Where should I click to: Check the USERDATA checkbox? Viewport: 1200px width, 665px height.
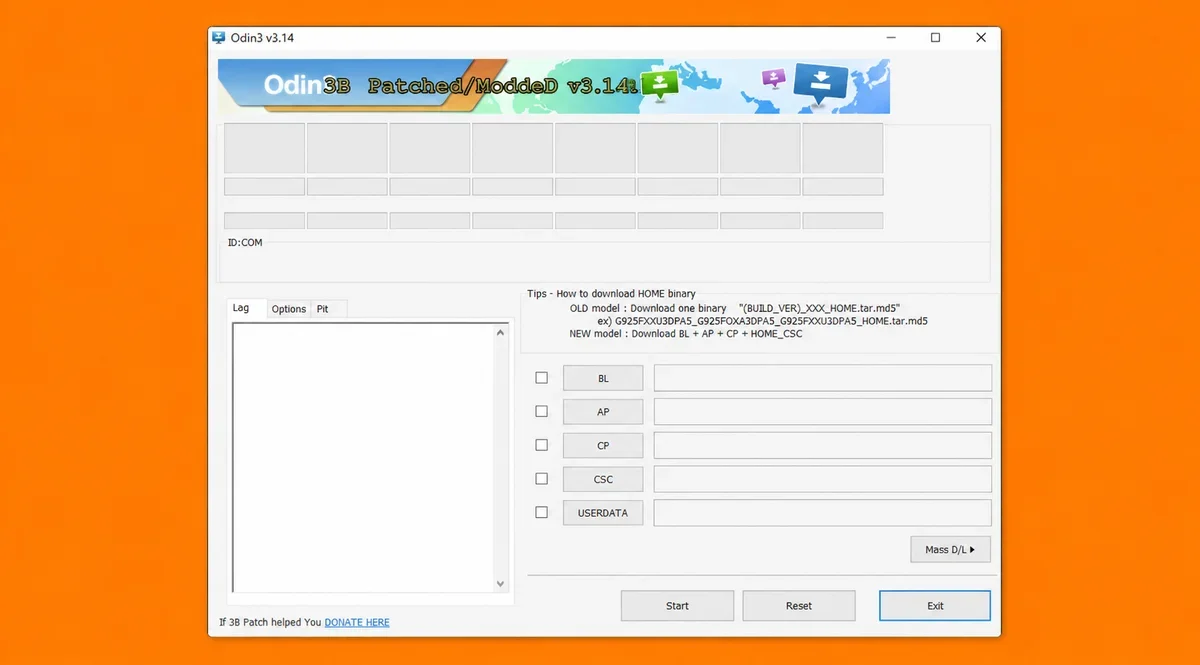tap(542, 512)
